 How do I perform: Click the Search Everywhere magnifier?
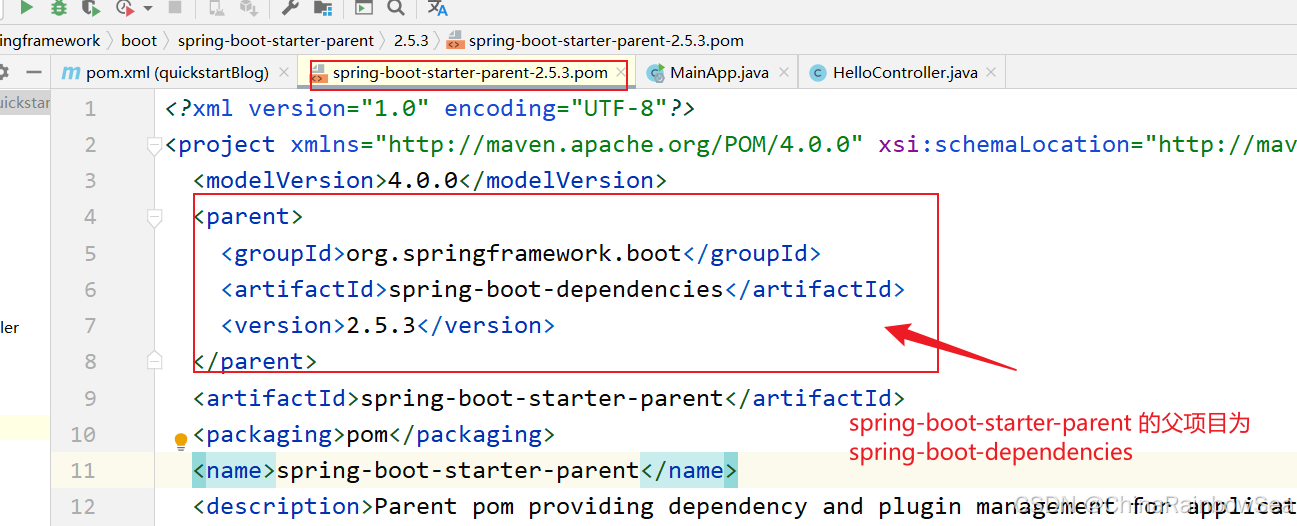[396, 7]
